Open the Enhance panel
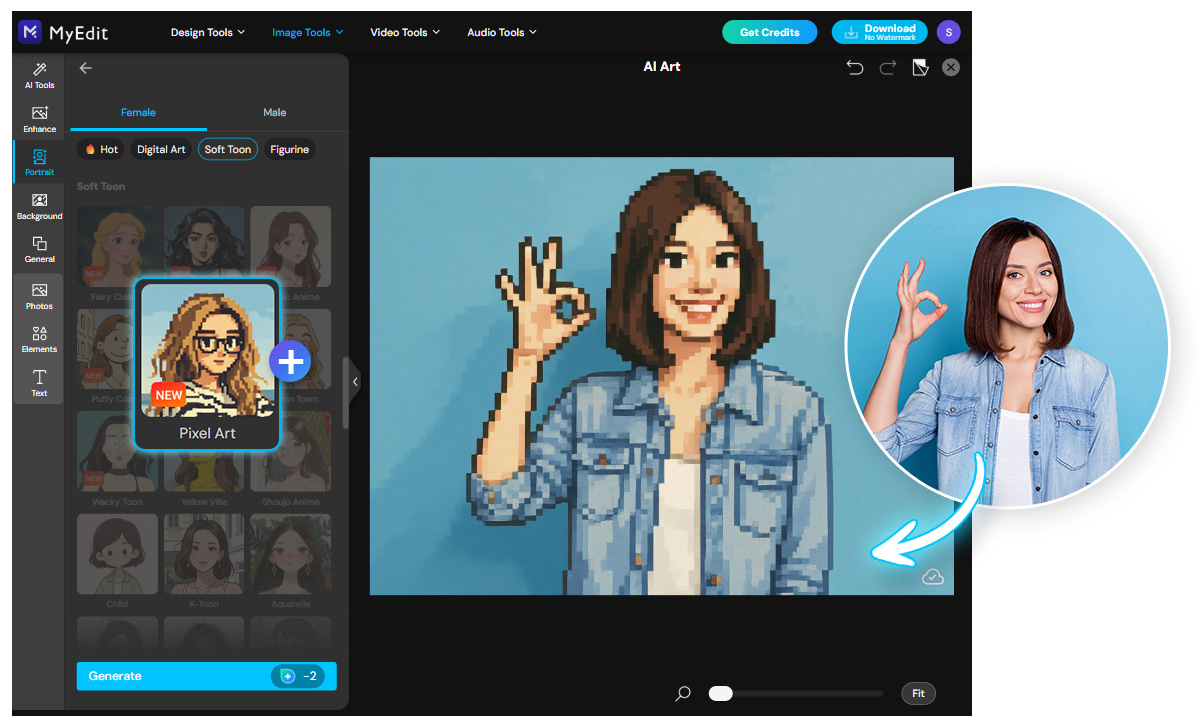This screenshot has height=726, width=1200. tap(38, 119)
